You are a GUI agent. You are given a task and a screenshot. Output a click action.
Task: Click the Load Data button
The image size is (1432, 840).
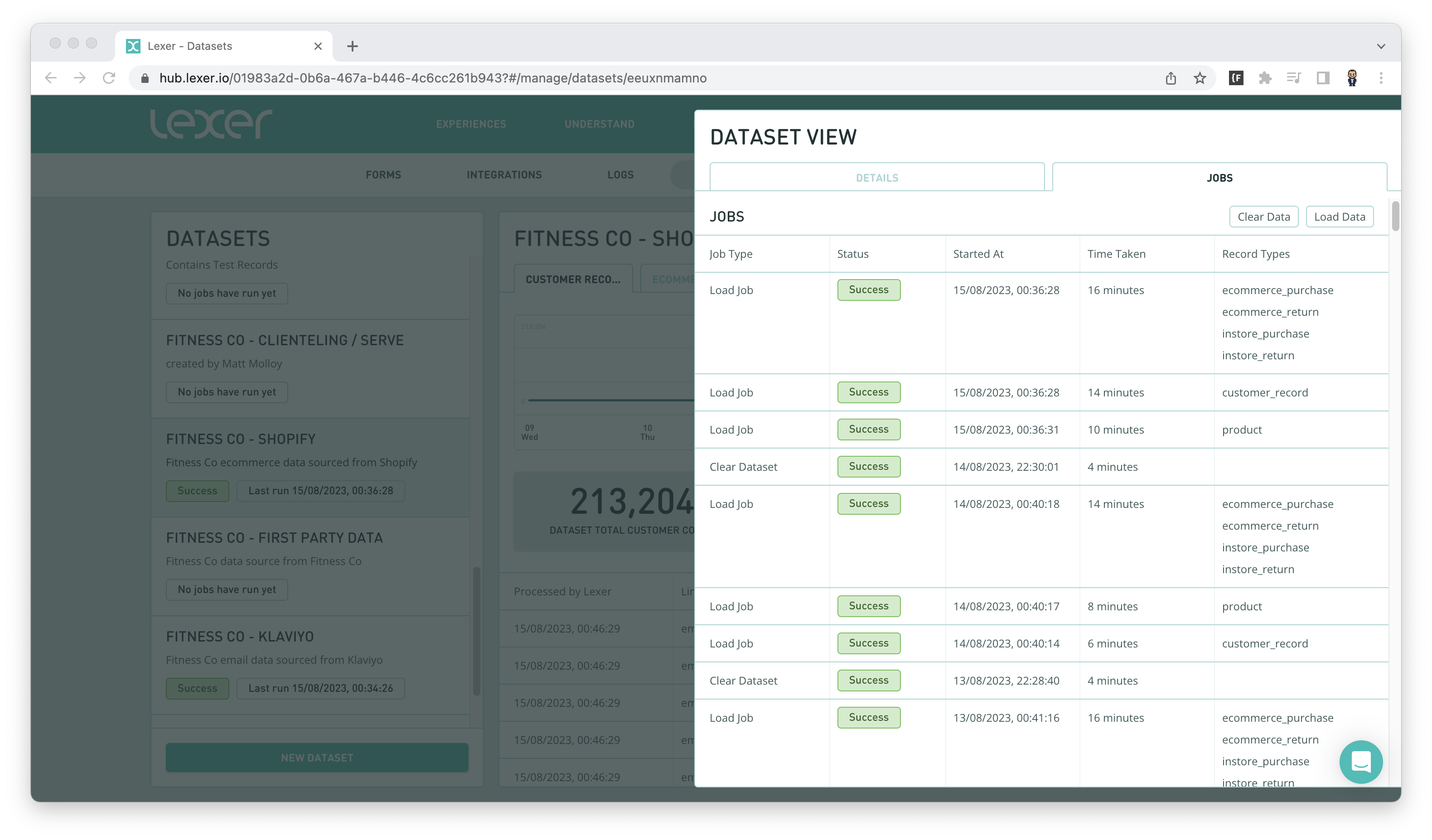click(x=1340, y=217)
